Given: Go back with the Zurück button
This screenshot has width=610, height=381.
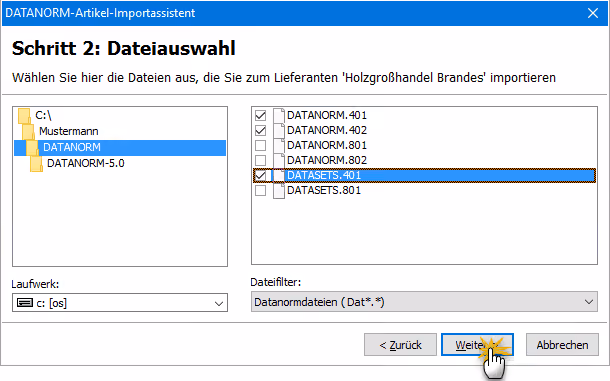Looking at the screenshot, I should point(400,345).
